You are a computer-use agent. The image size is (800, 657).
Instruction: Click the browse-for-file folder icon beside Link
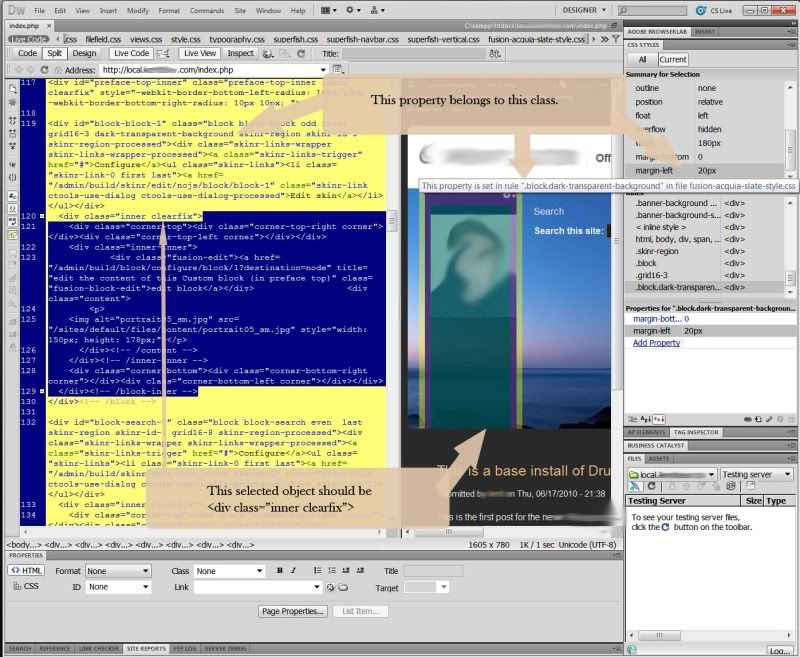pos(342,587)
